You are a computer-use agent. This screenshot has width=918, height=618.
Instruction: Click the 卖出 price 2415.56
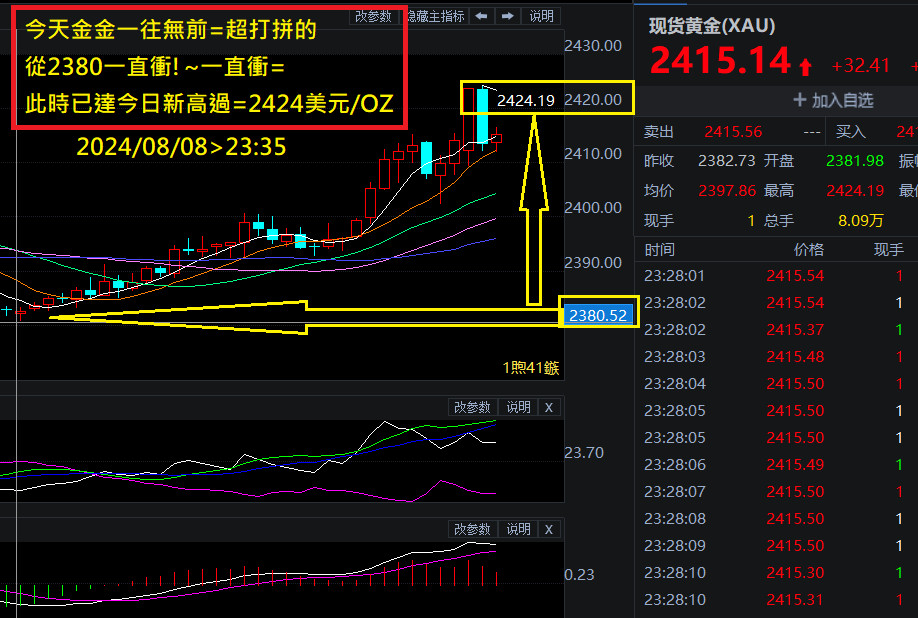click(x=733, y=132)
